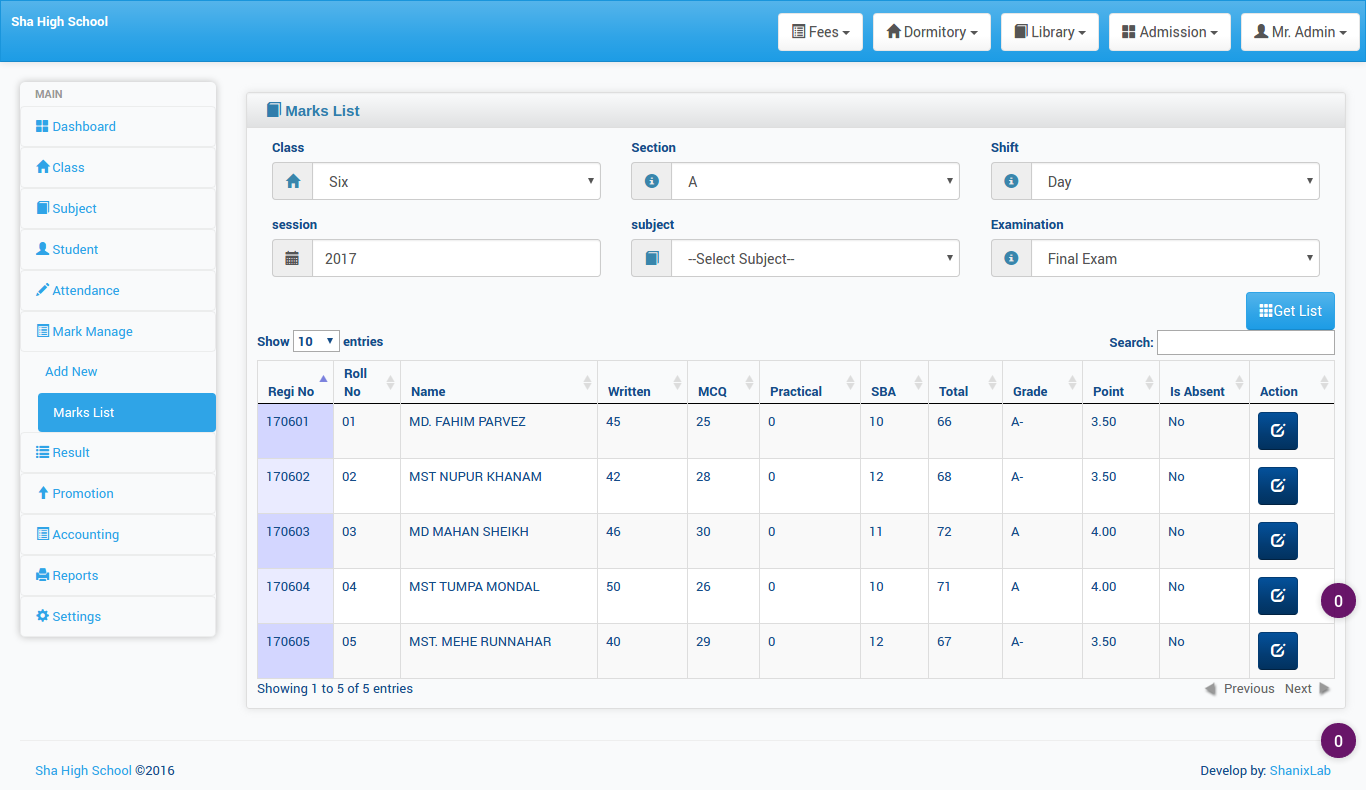Open the Sha High School footer link
This screenshot has width=1366, height=790.
83,771
